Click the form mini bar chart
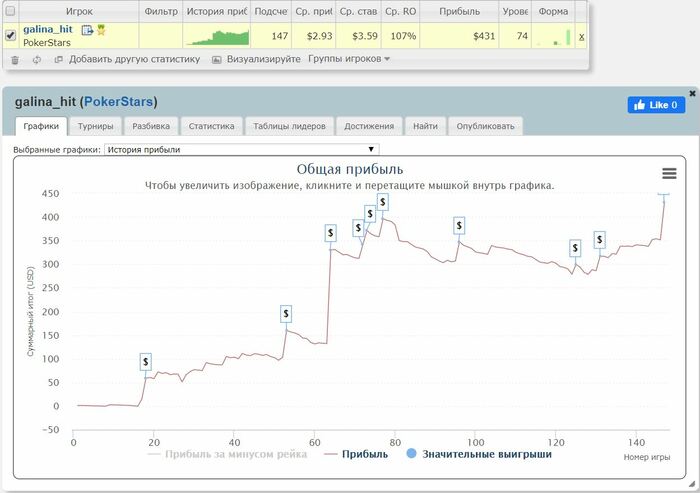 [x=554, y=38]
